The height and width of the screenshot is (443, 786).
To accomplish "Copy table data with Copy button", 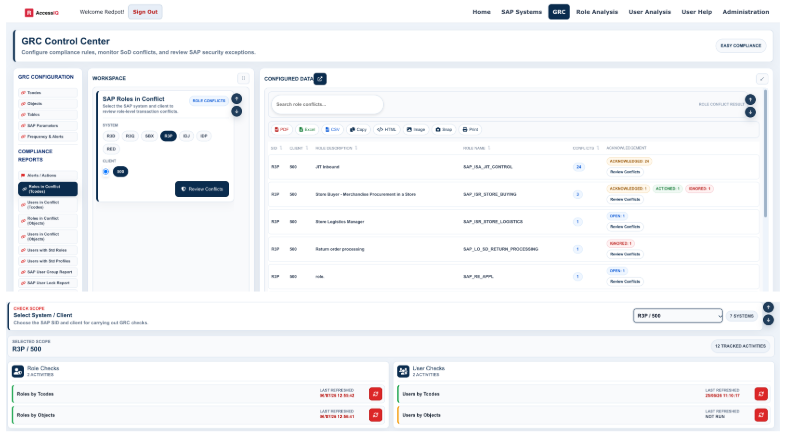I will [358, 129].
